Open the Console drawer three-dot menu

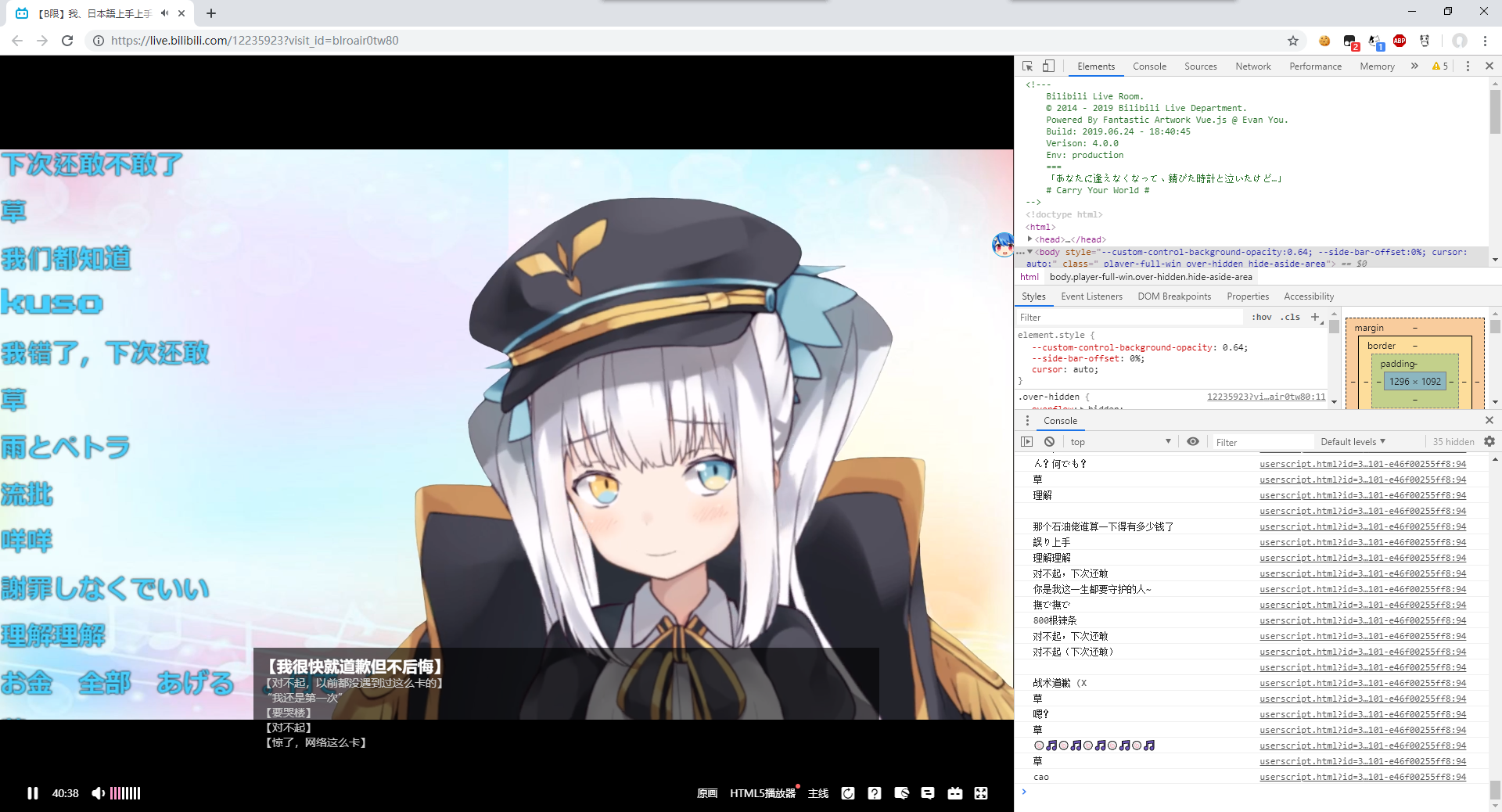[1027, 421]
